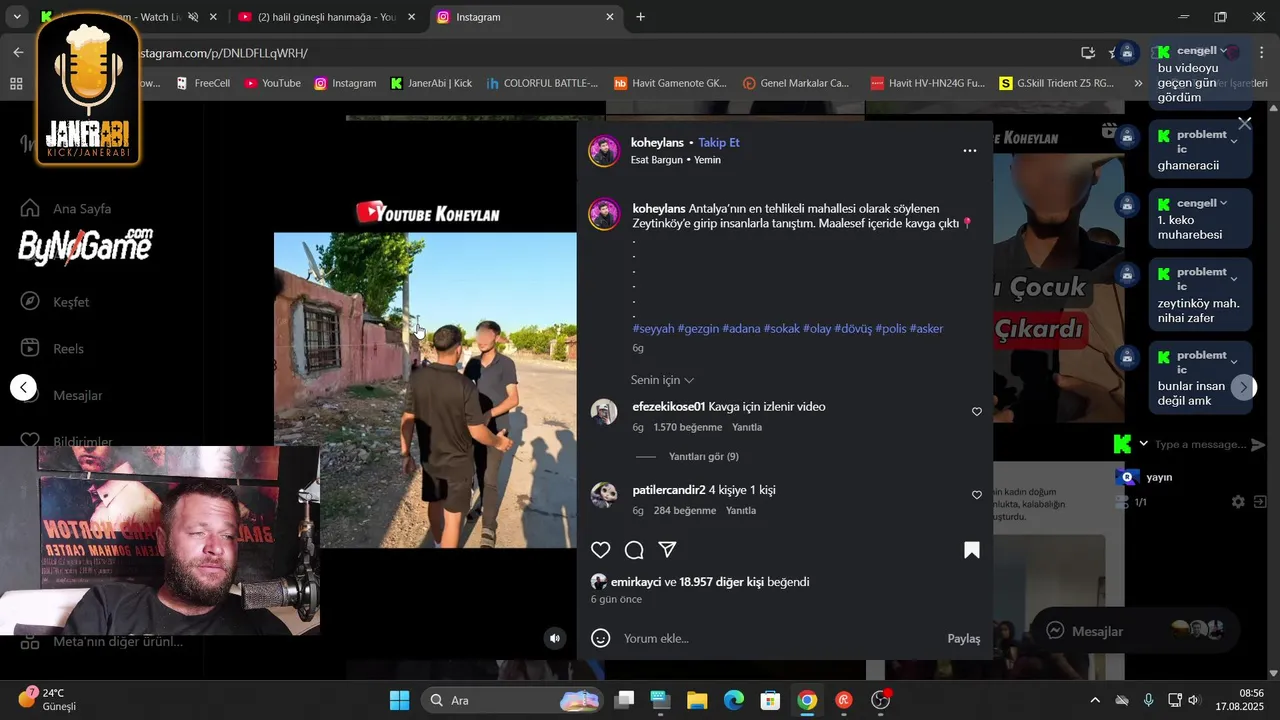
Task: View 18.957 diğer kişi likes list
Action: 722,582
